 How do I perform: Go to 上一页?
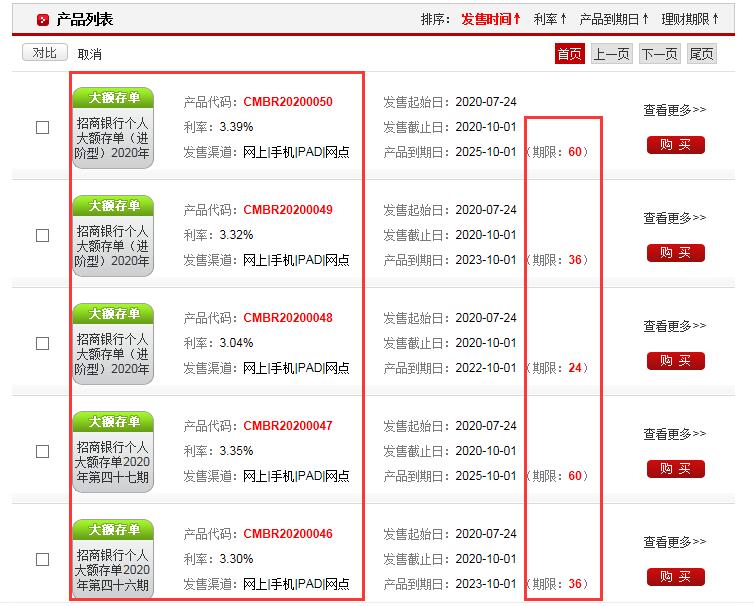(x=612, y=54)
